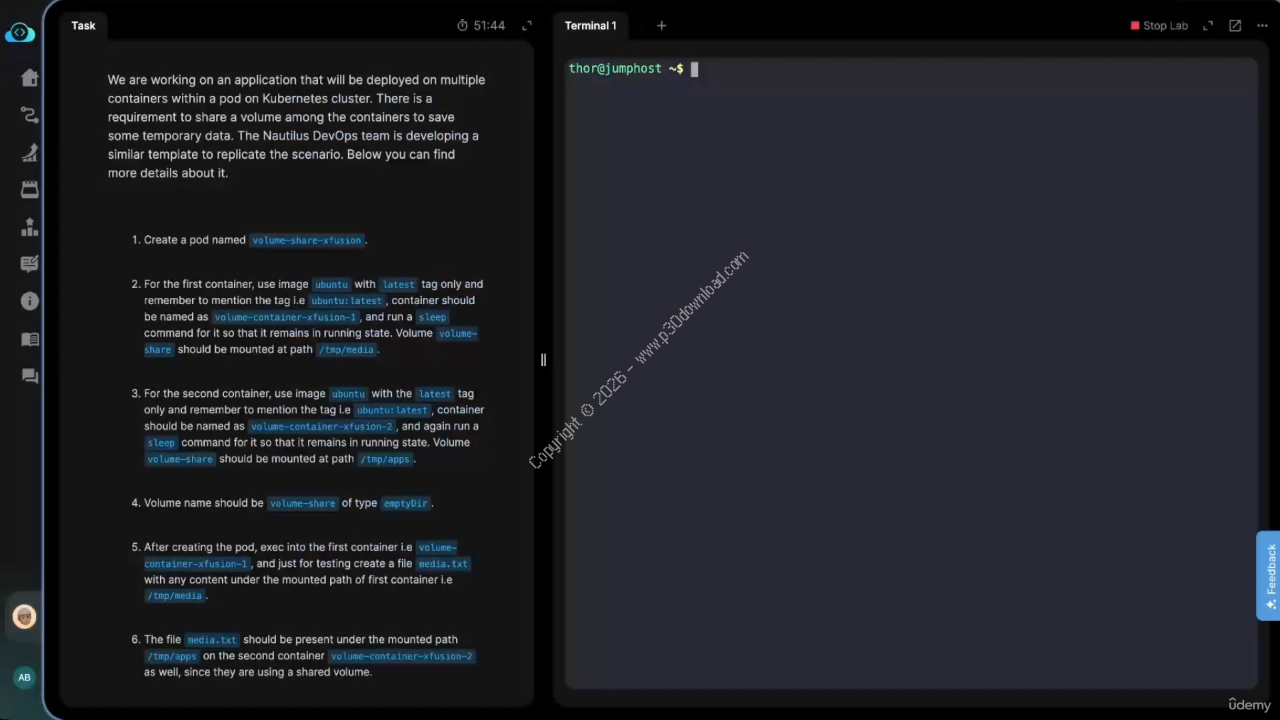
Task: Click the cloud logo at top of sidebar
Action: (x=20, y=33)
